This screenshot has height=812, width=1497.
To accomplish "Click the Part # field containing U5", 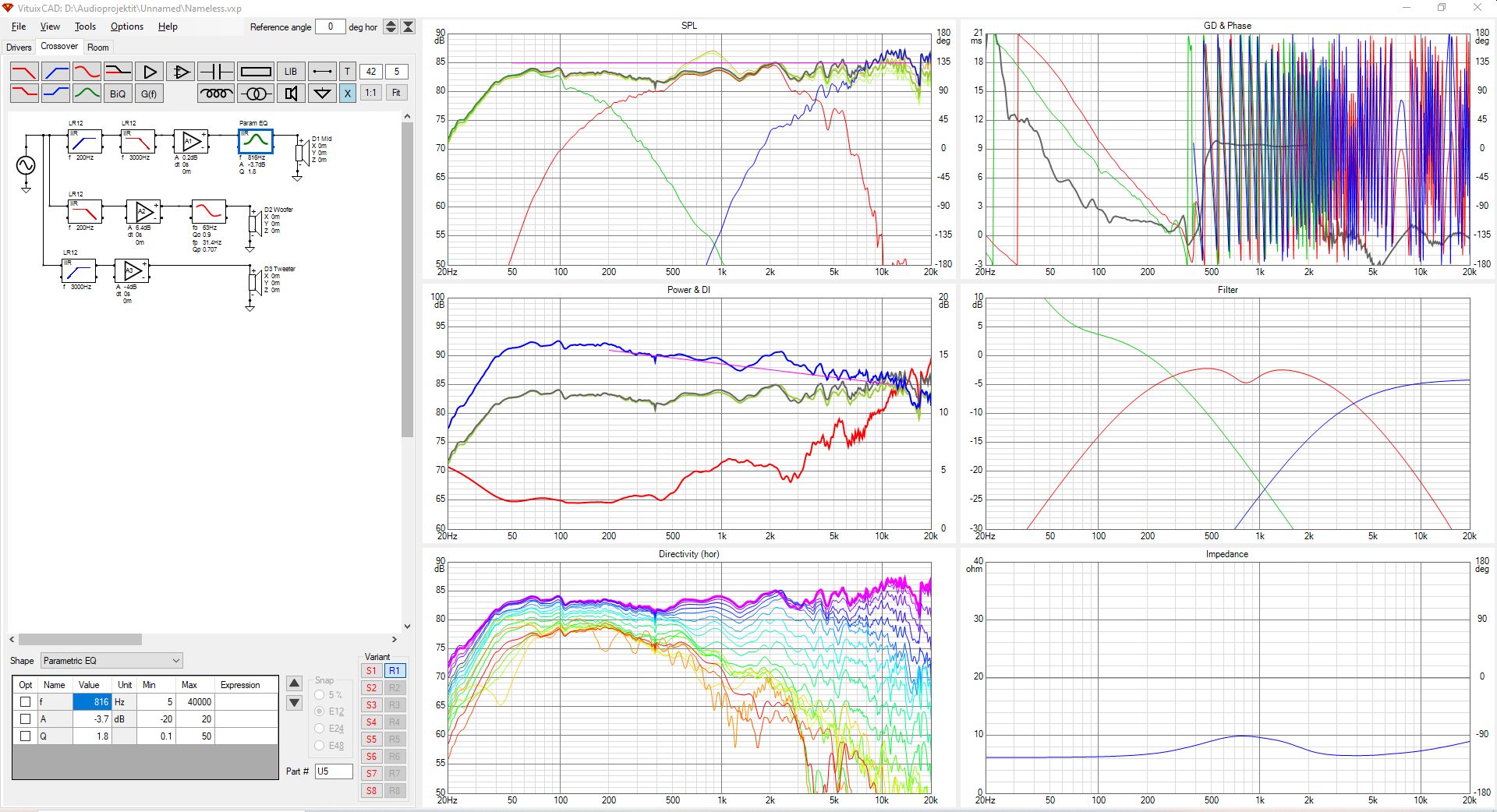I will click(334, 771).
